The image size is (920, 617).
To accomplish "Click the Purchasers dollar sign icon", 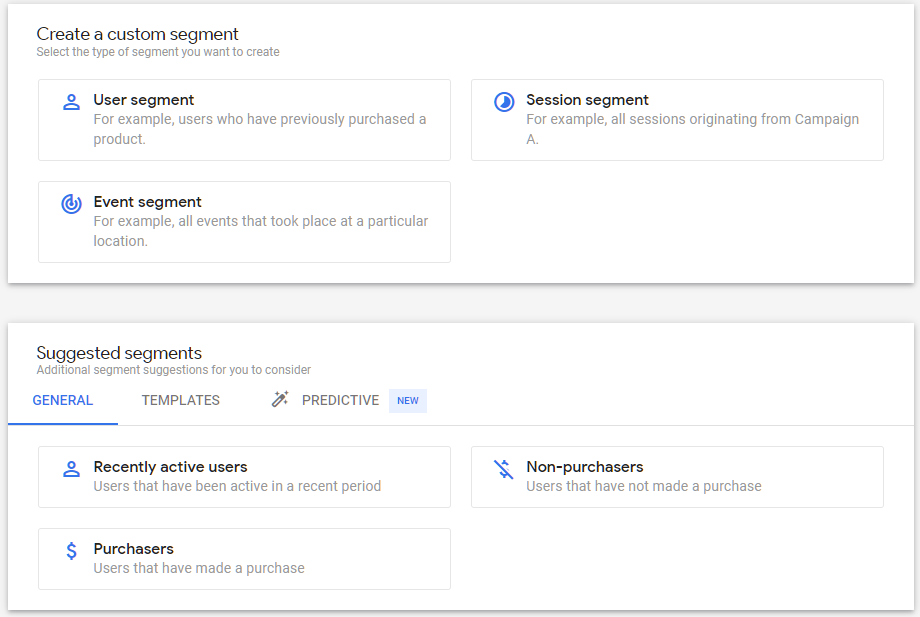I will 72,551.
